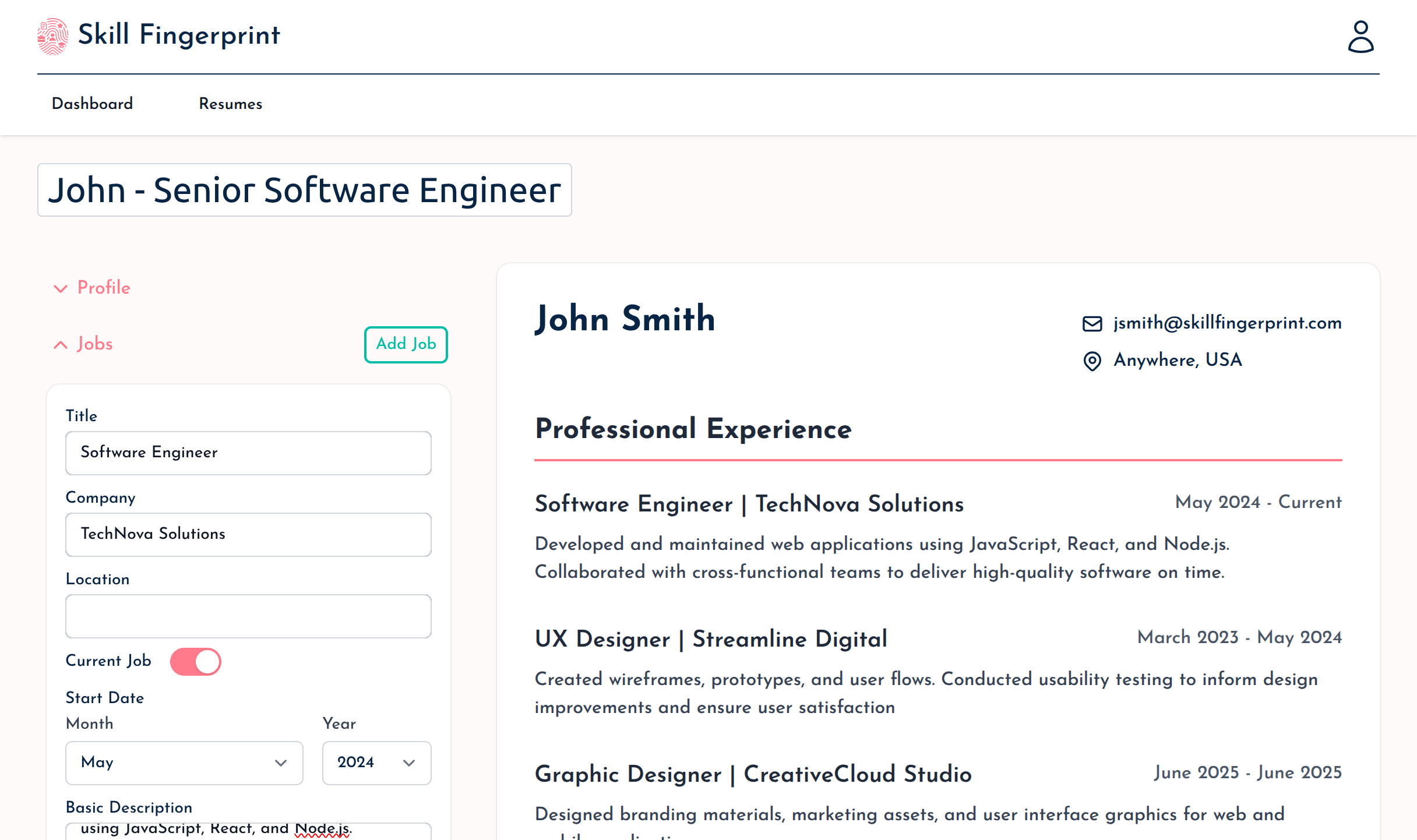This screenshot has width=1417, height=840.
Task: Collapse the Jobs section chevron
Action: [61, 344]
